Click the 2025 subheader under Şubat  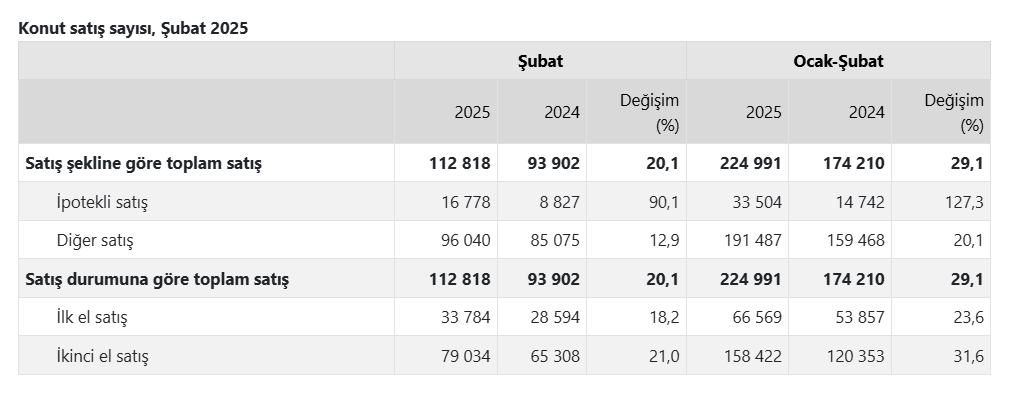pos(472,112)
